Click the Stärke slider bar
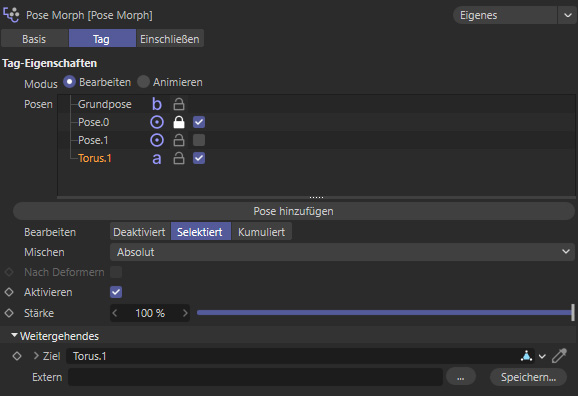 [385, 313]
